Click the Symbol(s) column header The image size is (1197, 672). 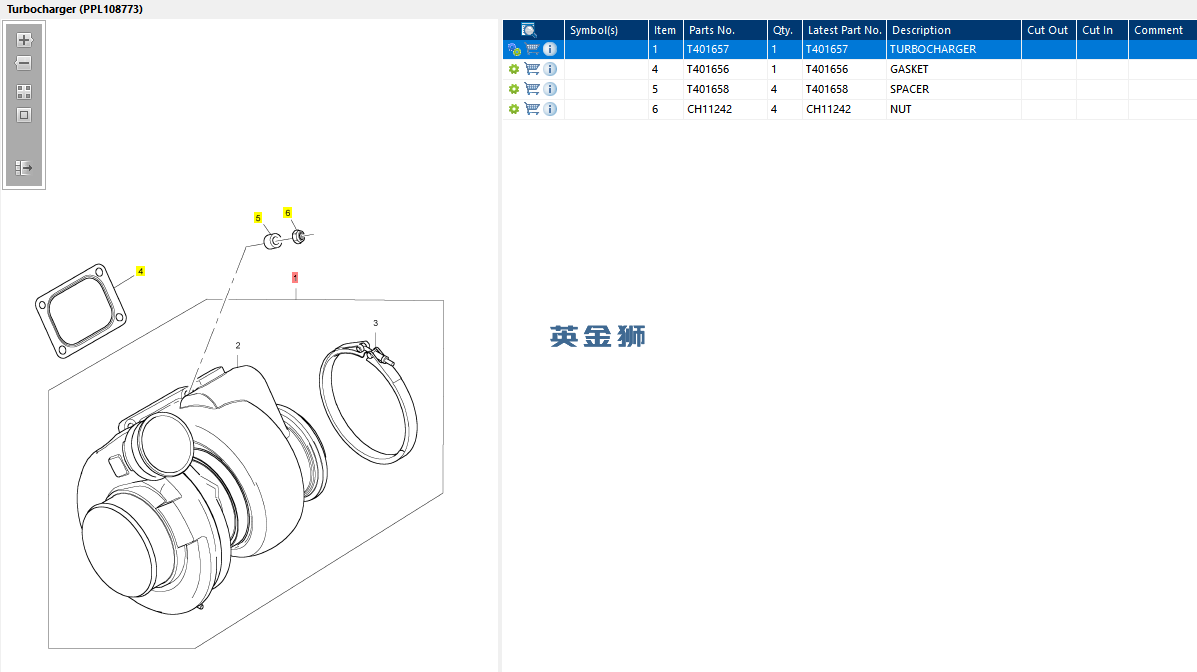coord(606,30)
